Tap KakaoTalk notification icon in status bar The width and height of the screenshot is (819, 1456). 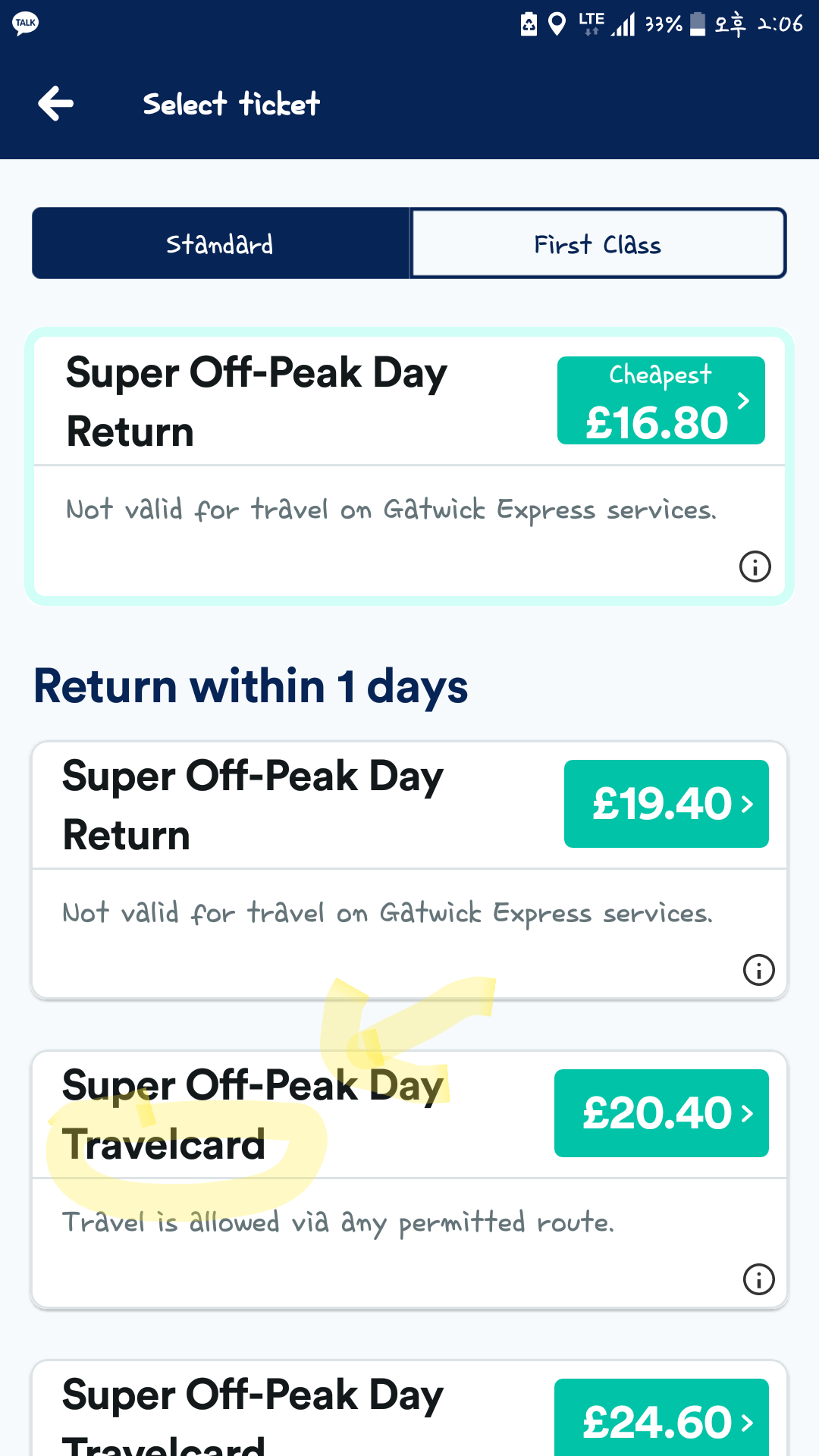[x=25, y=23]
